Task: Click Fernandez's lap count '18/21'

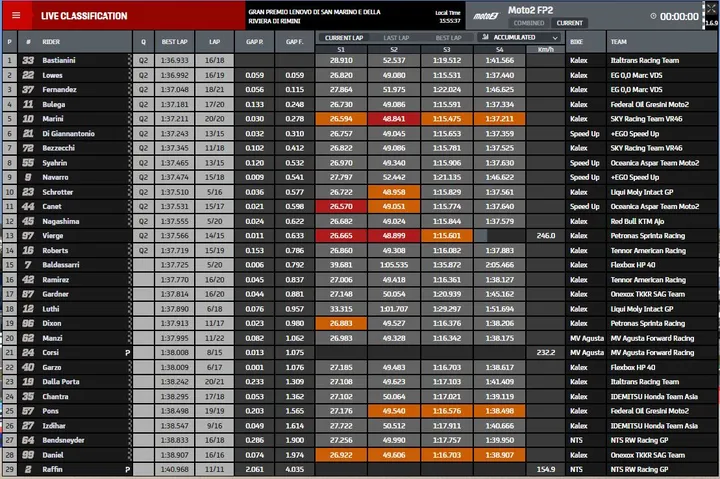Action: (x=214, y=90)
